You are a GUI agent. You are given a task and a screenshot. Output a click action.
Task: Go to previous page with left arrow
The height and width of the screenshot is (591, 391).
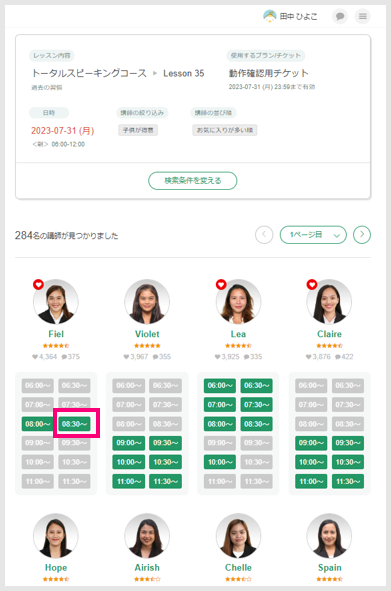264,235
